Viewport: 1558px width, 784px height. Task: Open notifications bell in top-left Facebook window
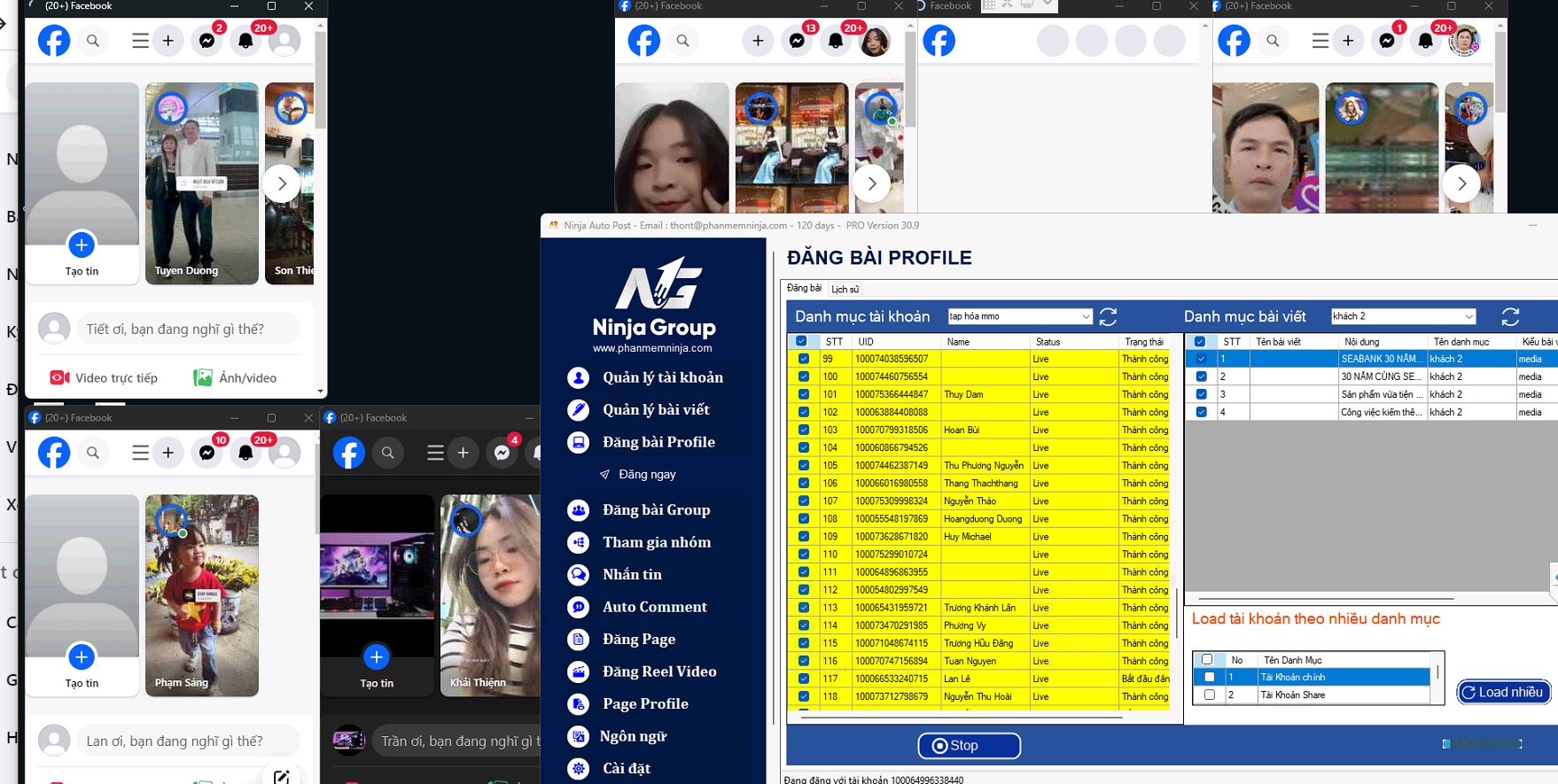(245, 41)
